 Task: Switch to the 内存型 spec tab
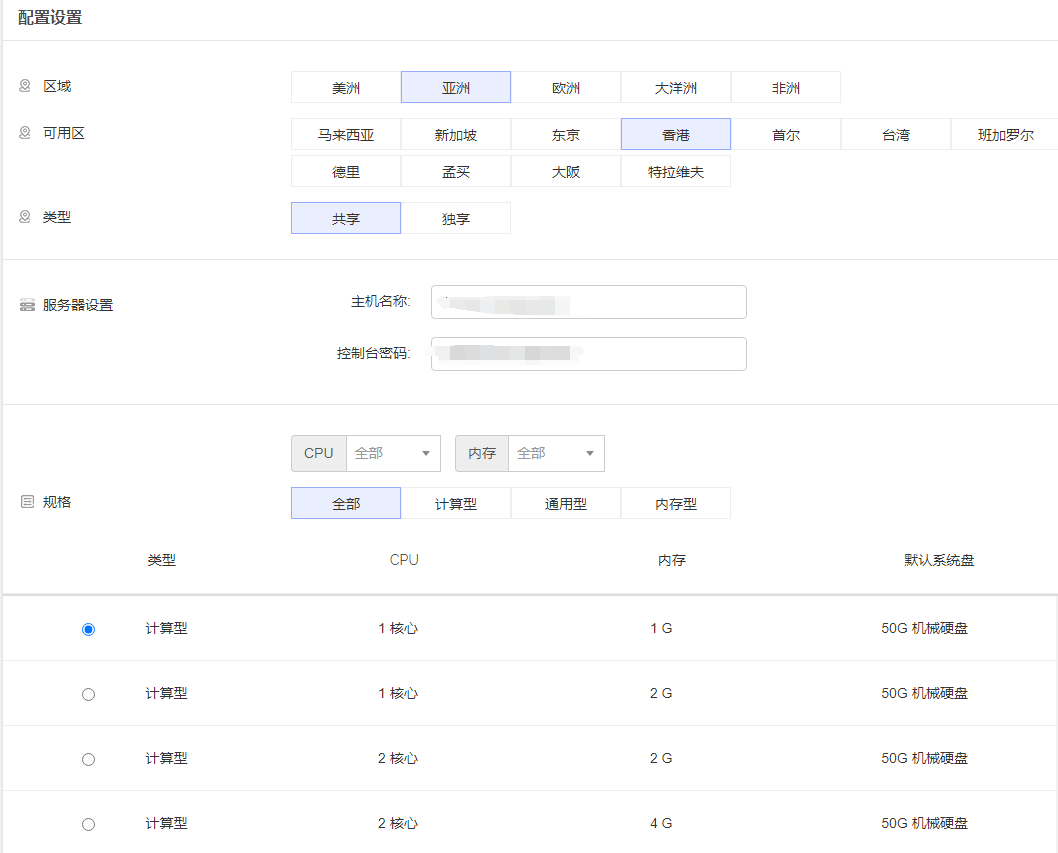tap(676, 504)
